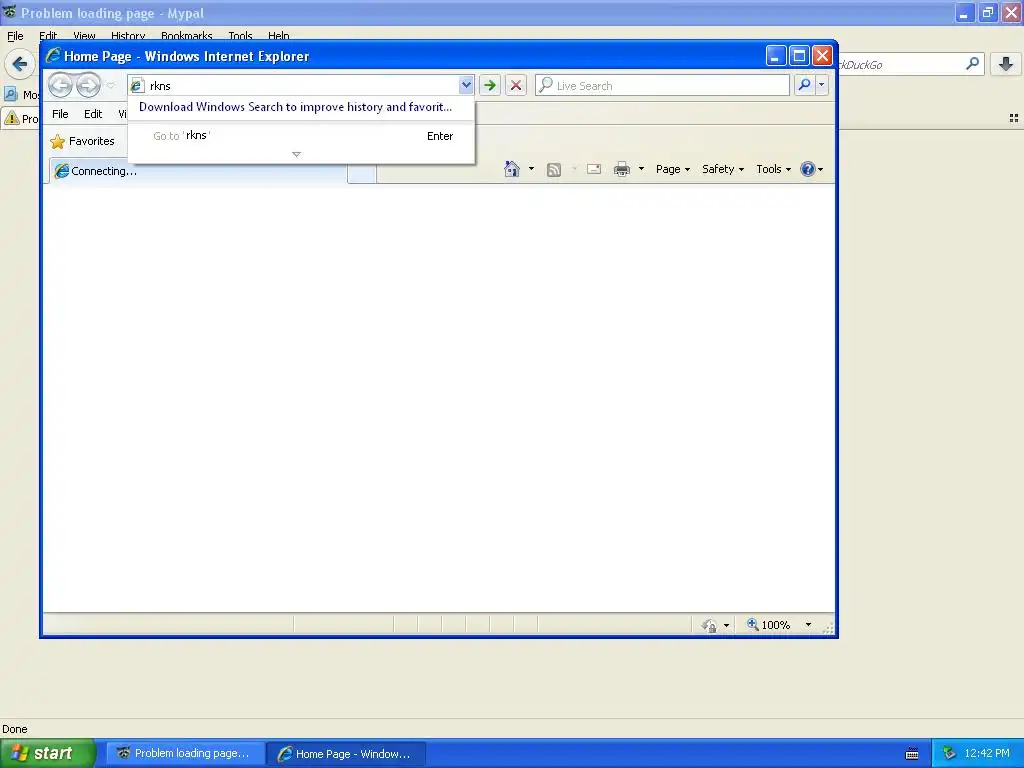Open a new tab in Internet Explorer

pyautogui.click(x=361, y=174)
